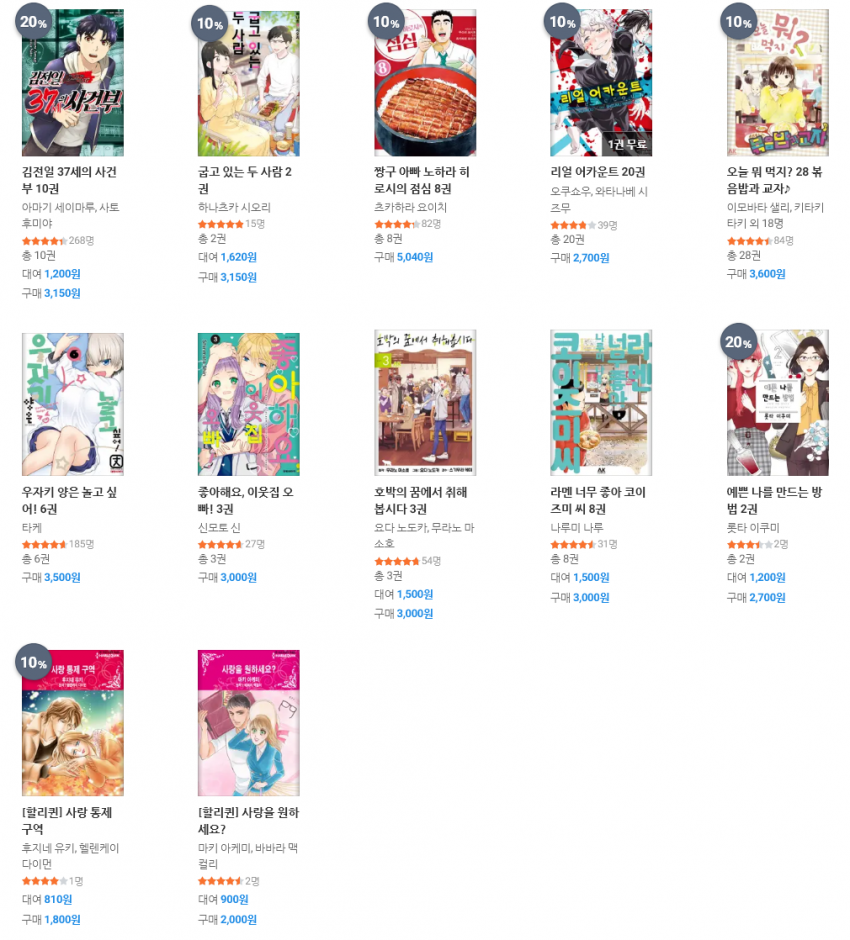Screen dimensions: 850x940
Task: Click purchase price 5,040원
Action: [x=415, y=257]
